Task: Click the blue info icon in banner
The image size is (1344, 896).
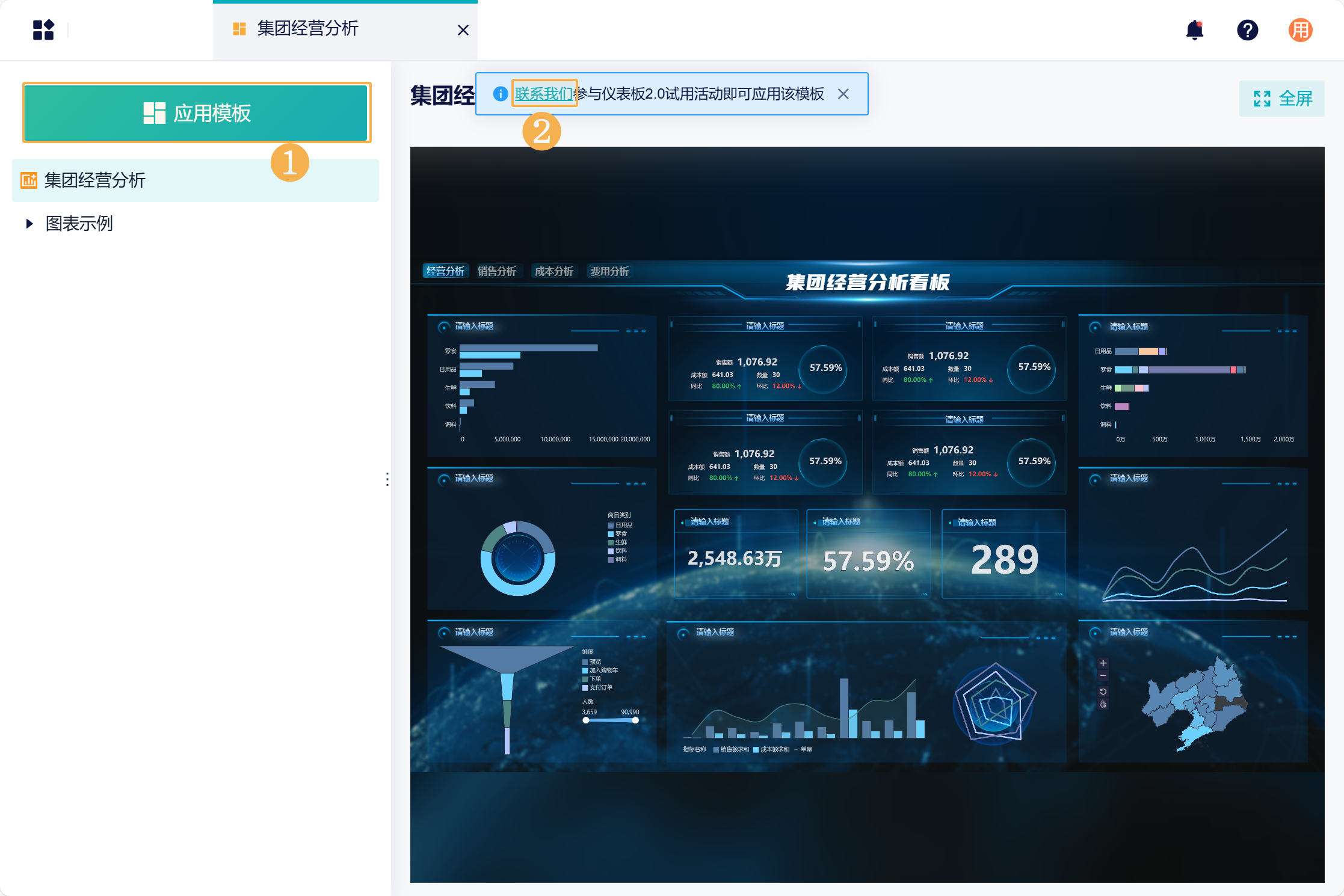Action: [500, 94]
